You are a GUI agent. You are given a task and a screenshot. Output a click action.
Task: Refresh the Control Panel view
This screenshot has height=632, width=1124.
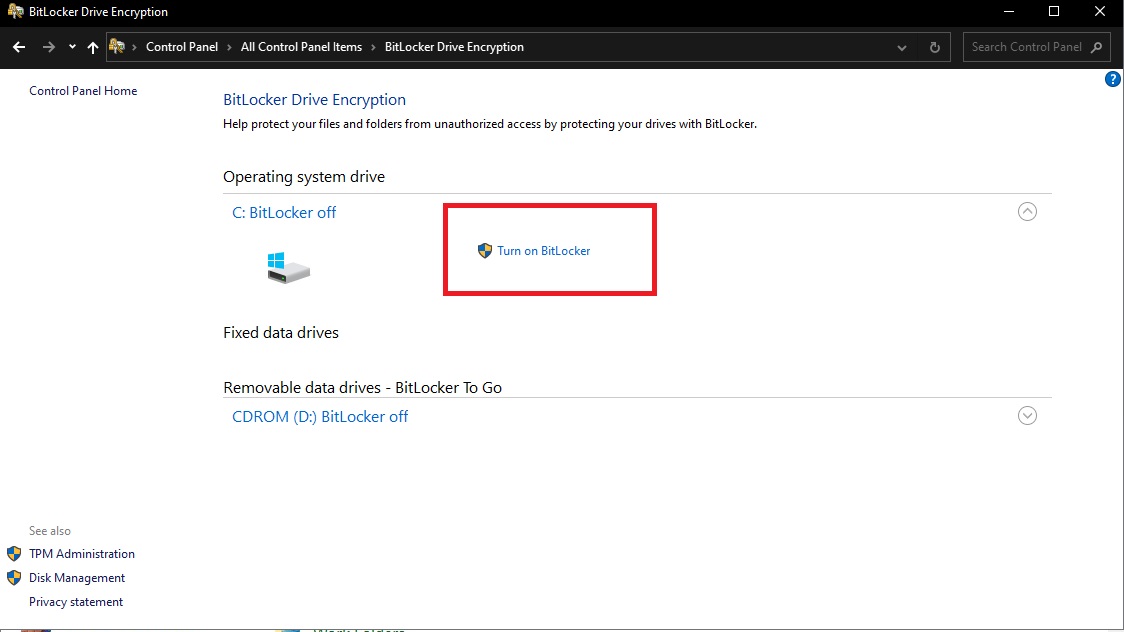tap(935, 48)
